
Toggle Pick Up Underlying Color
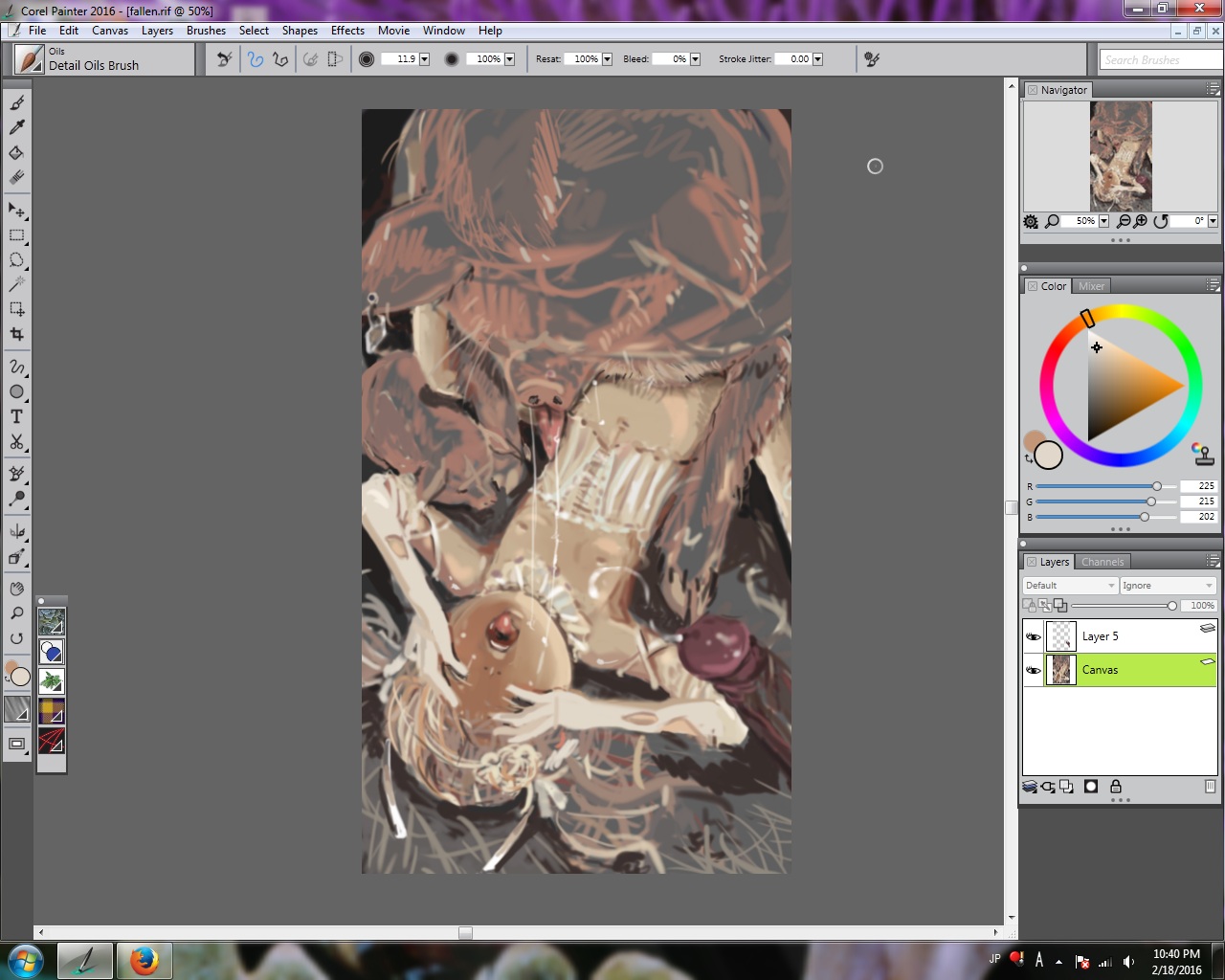[1044, 605]
